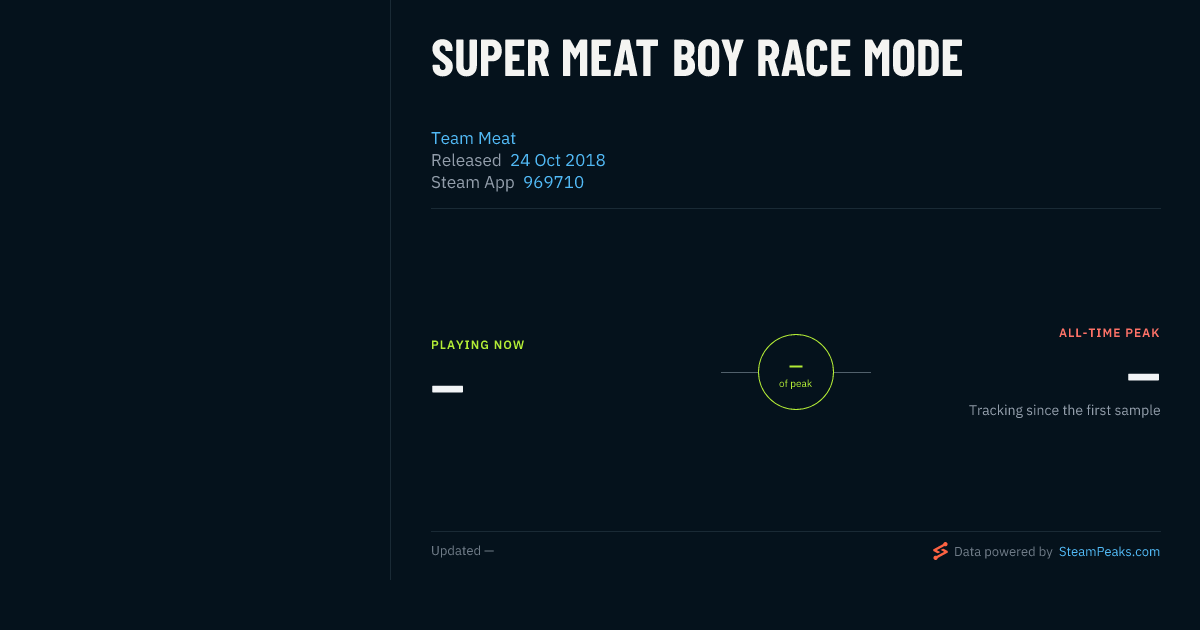Click the orange SteamPeaks logo icon

pos(940,551)
